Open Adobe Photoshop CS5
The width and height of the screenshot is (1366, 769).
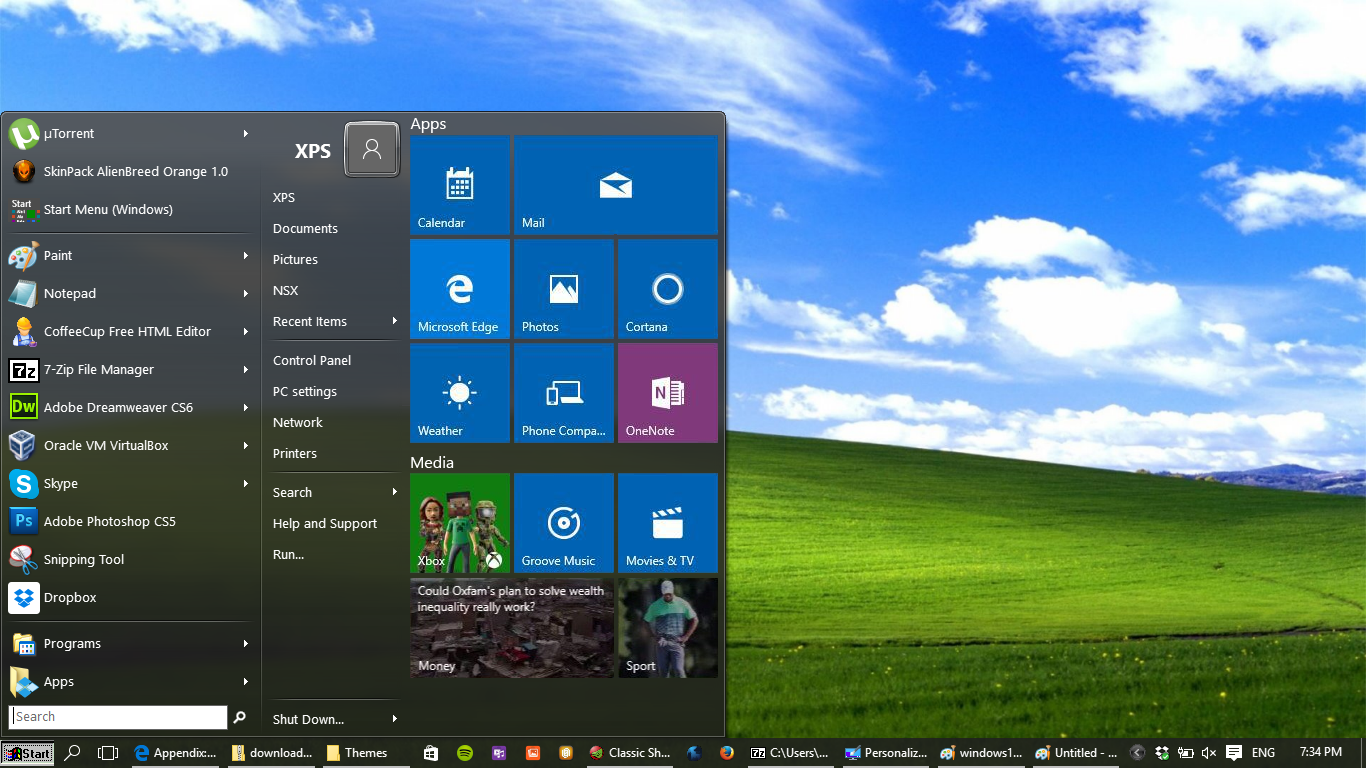tap(107, 521)
